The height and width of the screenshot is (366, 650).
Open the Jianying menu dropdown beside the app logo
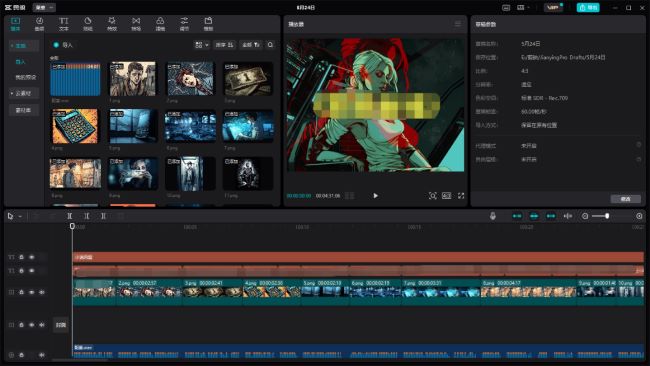[x=44, y=7]
